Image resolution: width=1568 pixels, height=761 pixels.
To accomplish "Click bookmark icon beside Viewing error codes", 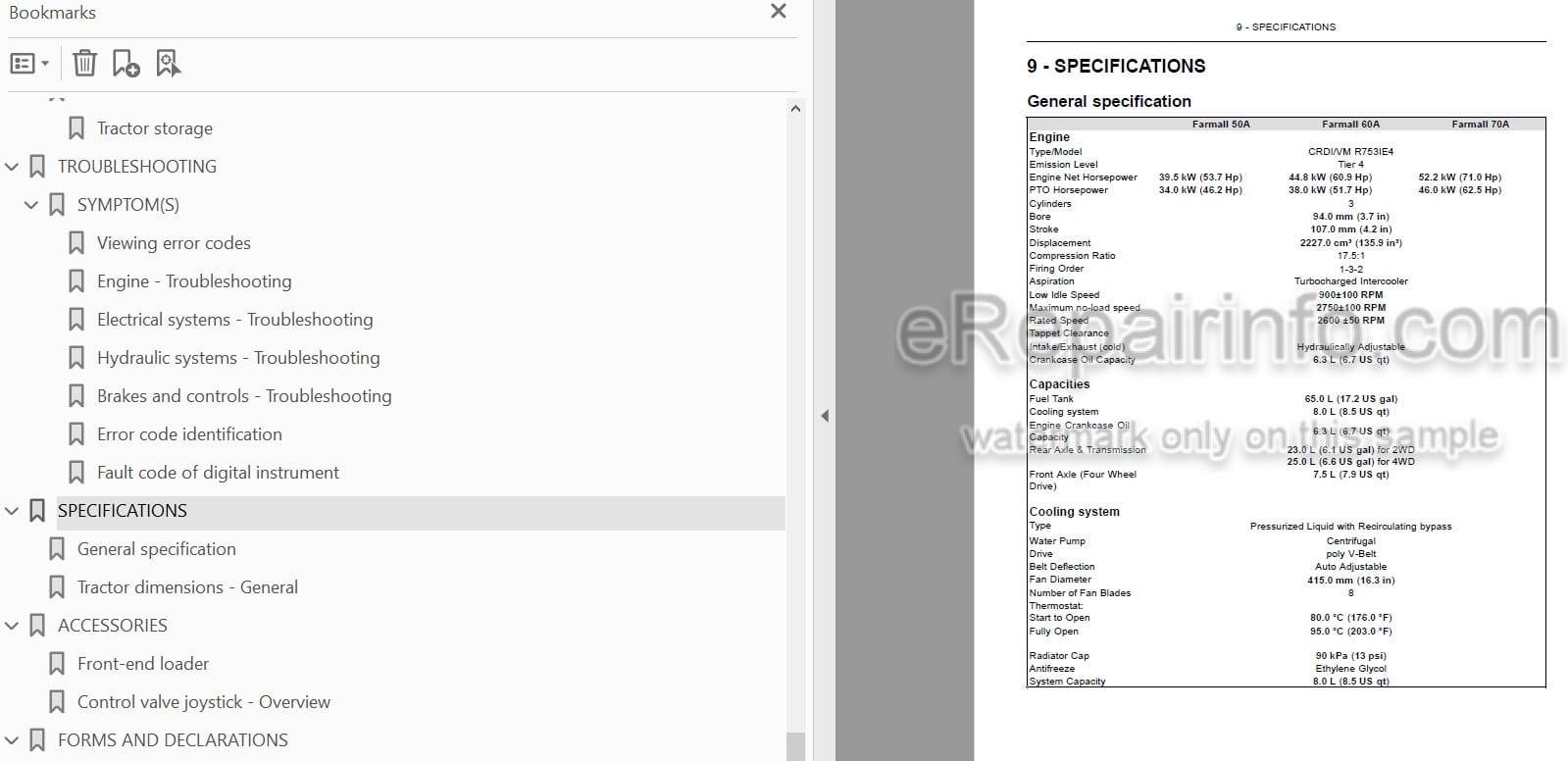I will [76, 243].
